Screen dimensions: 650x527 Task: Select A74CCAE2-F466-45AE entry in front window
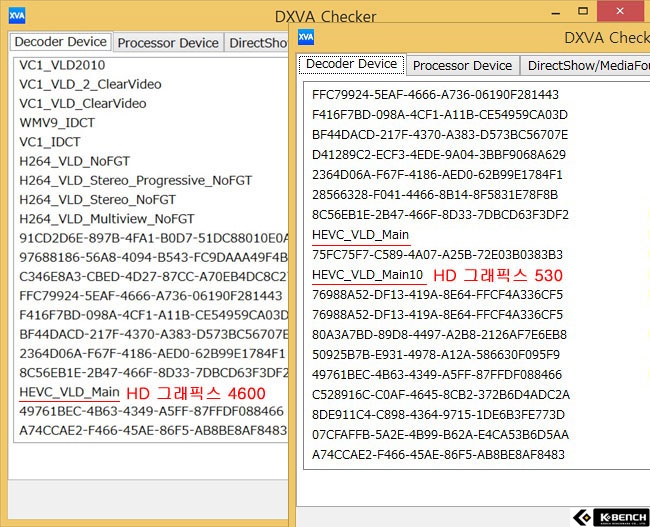tap(438, 454)
